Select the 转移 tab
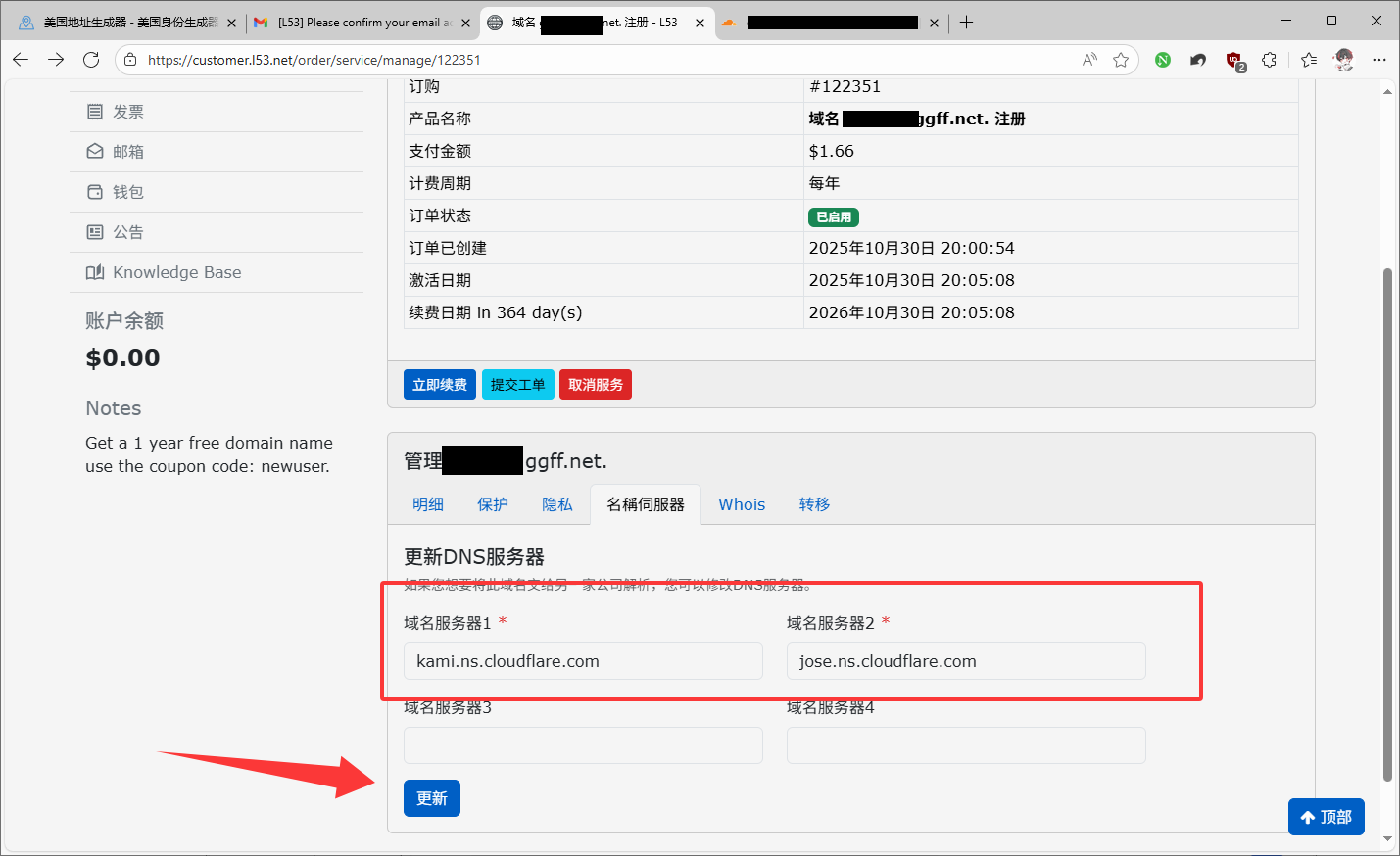The height and width of the screenshot is (856, 1400). (814, 504)
